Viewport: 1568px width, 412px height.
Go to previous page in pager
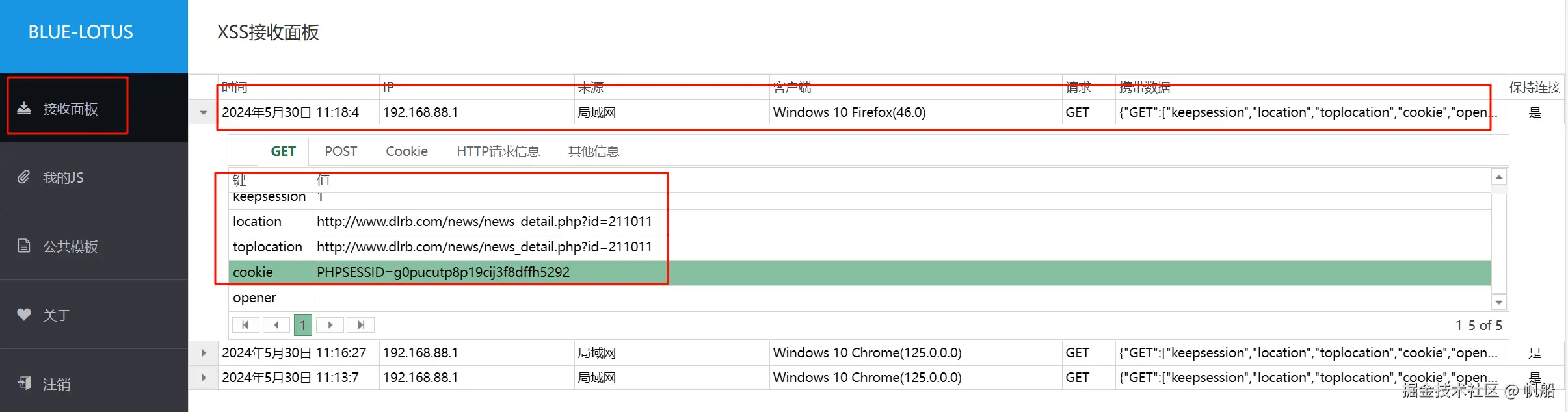point(276,325)
